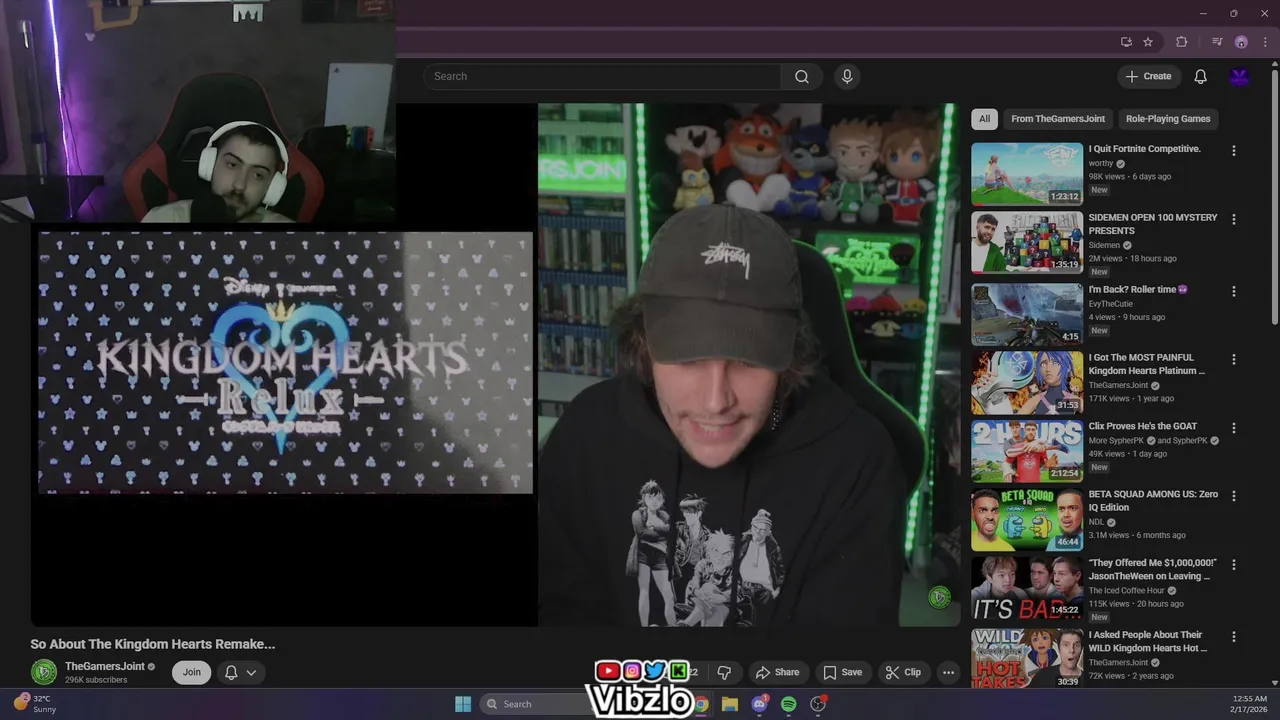1280x720 pixels.
Task: Open File Explorer from the taskbar
Action: coord(730,704)
